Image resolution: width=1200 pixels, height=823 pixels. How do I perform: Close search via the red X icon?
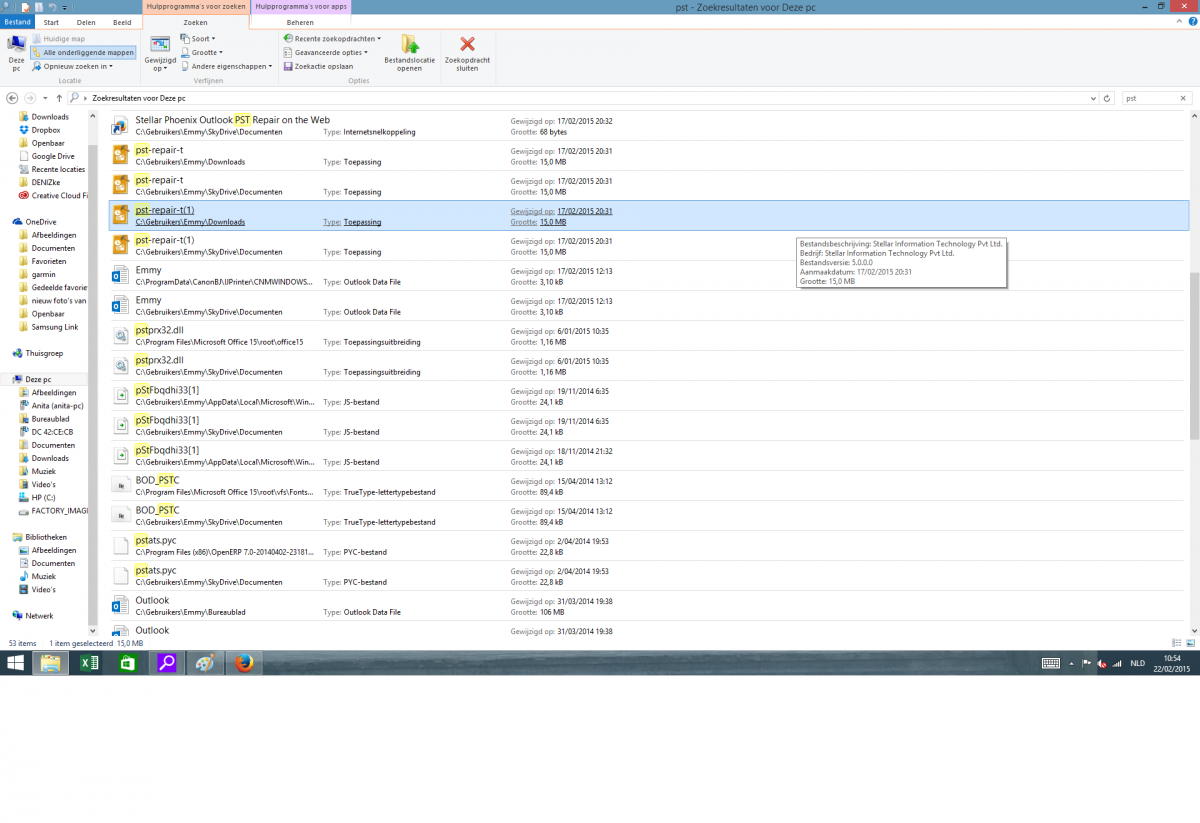[467, 44]
